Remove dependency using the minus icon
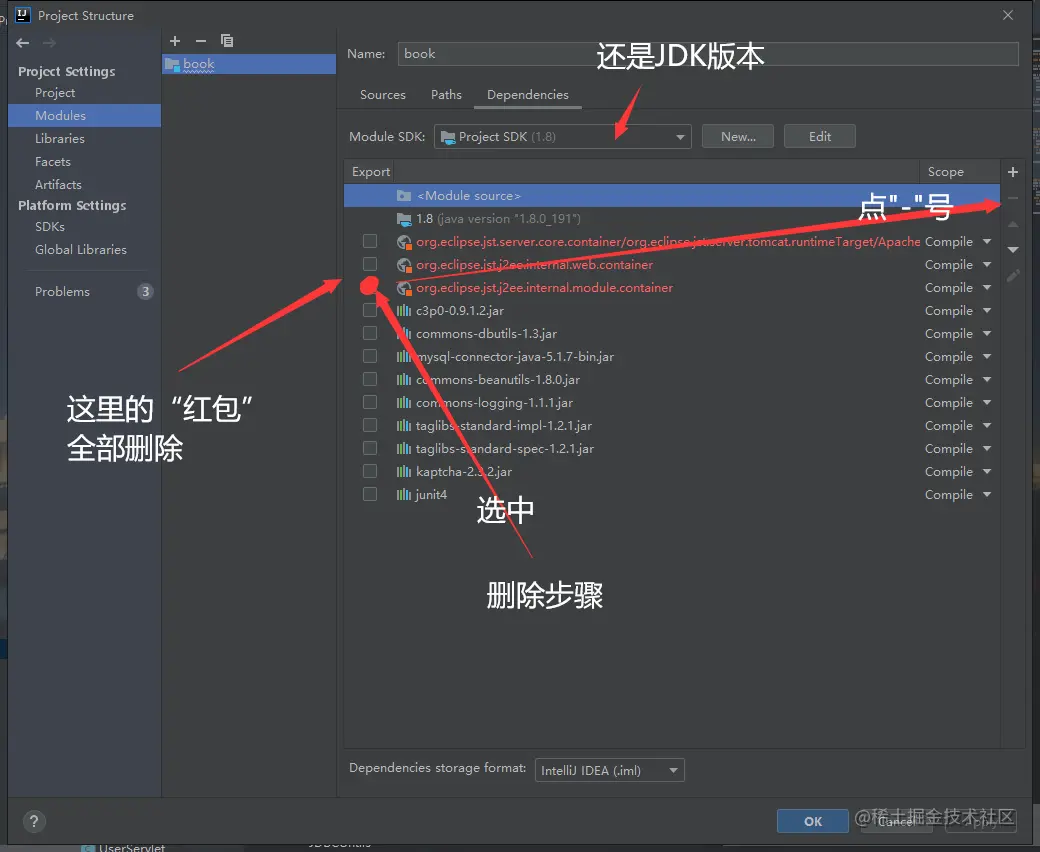Image resolution: width=1040 pixels, height=852 pixels. 1013,198
